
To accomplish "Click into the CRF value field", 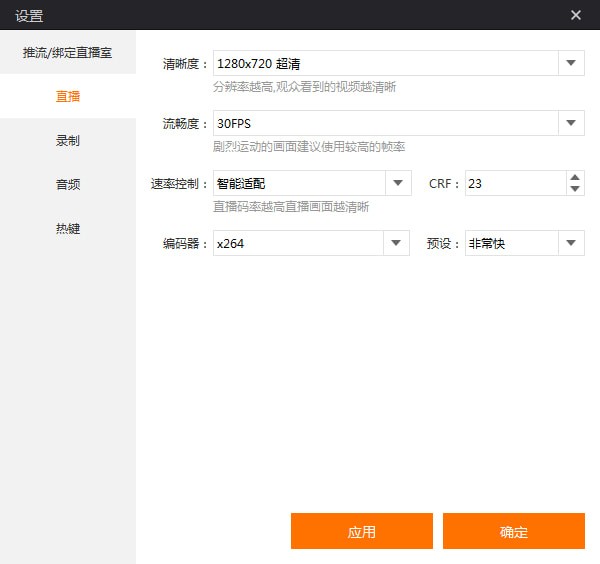I will coord(515,183).
